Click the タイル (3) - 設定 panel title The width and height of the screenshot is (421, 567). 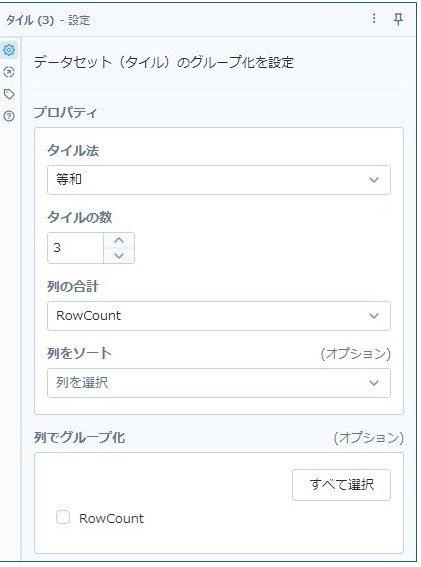click(48, 20)
